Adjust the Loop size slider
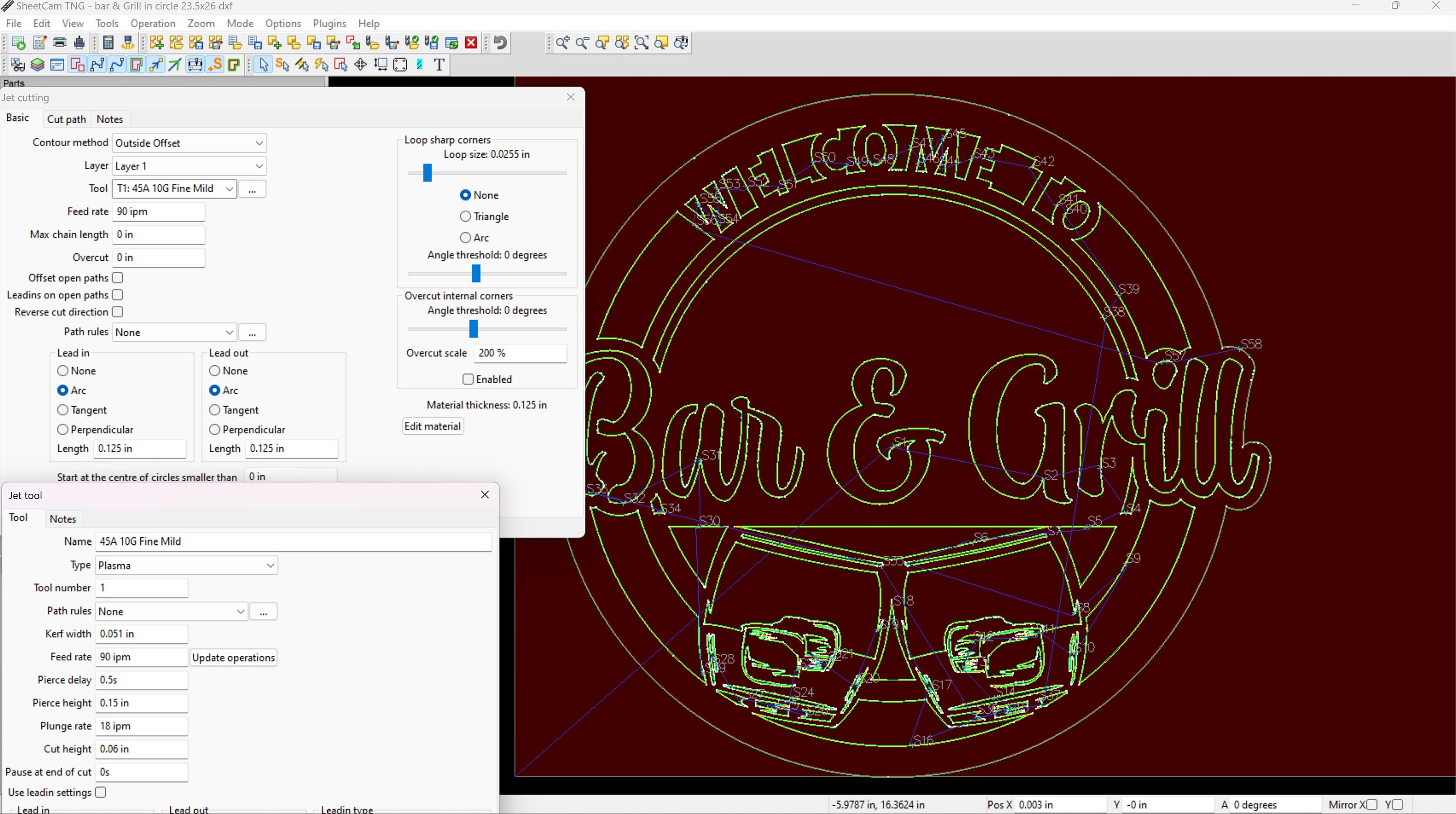 pyautogui.click(x=426, y=173)
